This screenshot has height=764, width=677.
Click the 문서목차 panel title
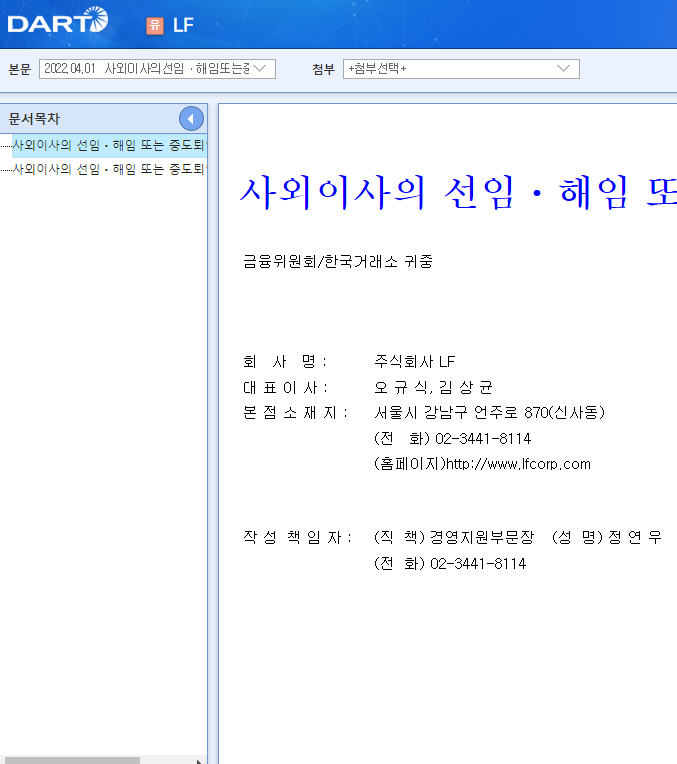pyautogui.click(x=34, y=118)
